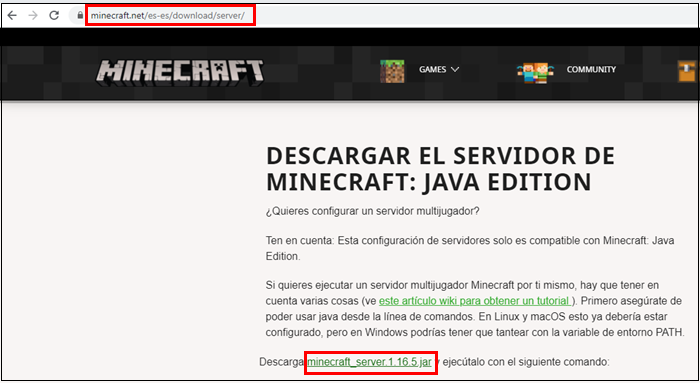Open the wiki tutorial article link
The width and height of the screenshot is (700, 383).
click(475, 301)
